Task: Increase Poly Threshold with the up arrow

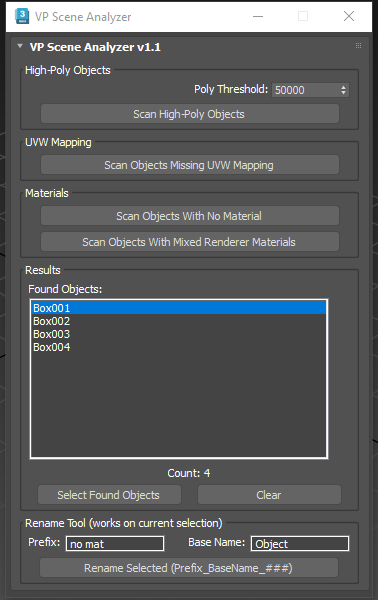Action: click(x=343, y=87)
